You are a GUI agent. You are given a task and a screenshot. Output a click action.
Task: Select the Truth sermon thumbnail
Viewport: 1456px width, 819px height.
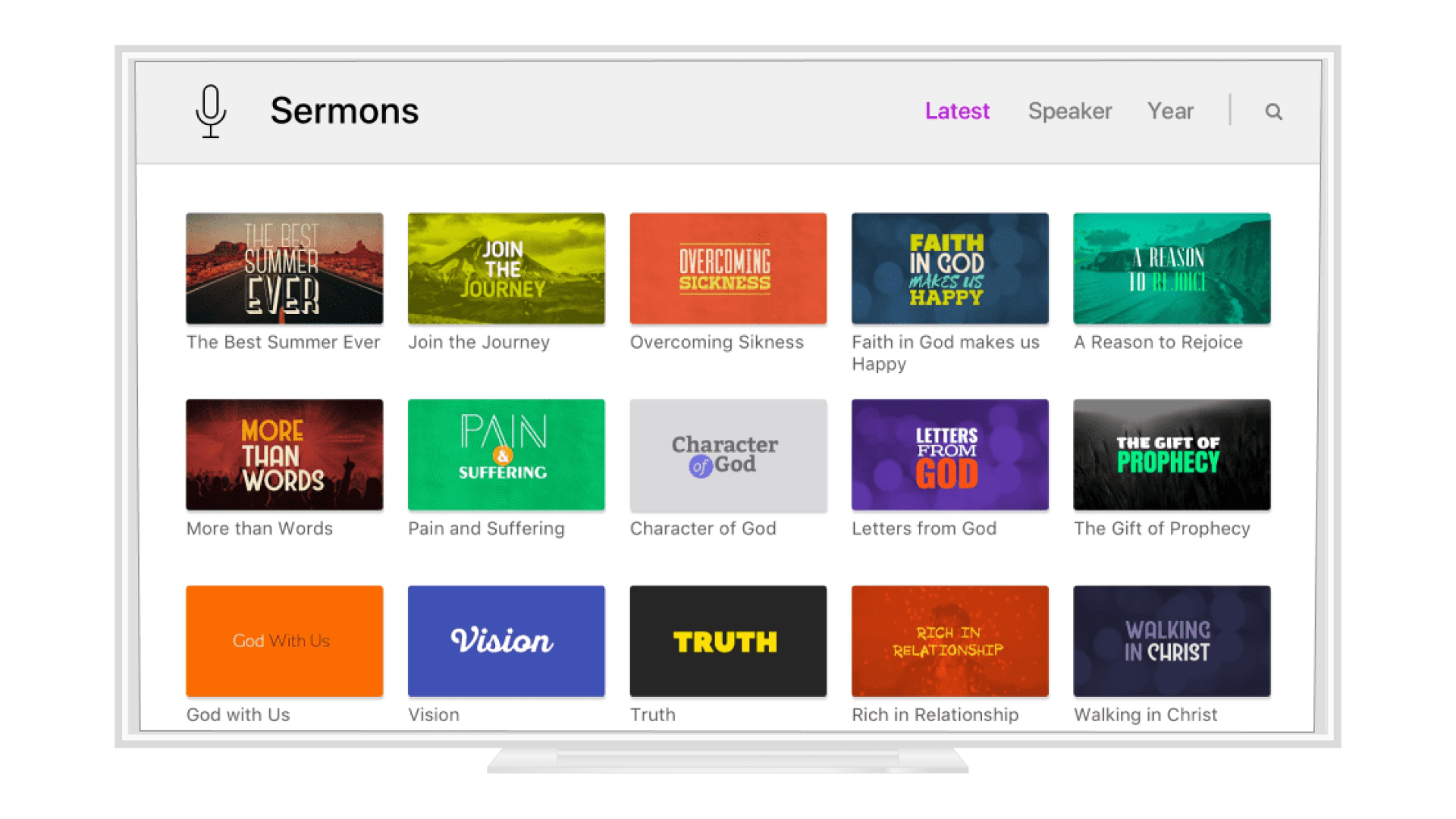(x=727, y=641)
